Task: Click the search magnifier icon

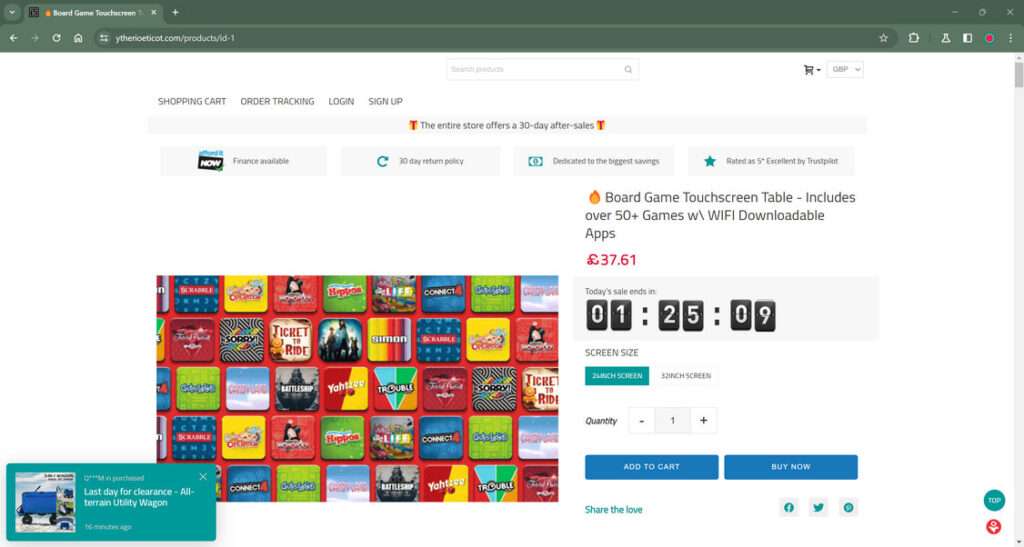Action: 628,69
